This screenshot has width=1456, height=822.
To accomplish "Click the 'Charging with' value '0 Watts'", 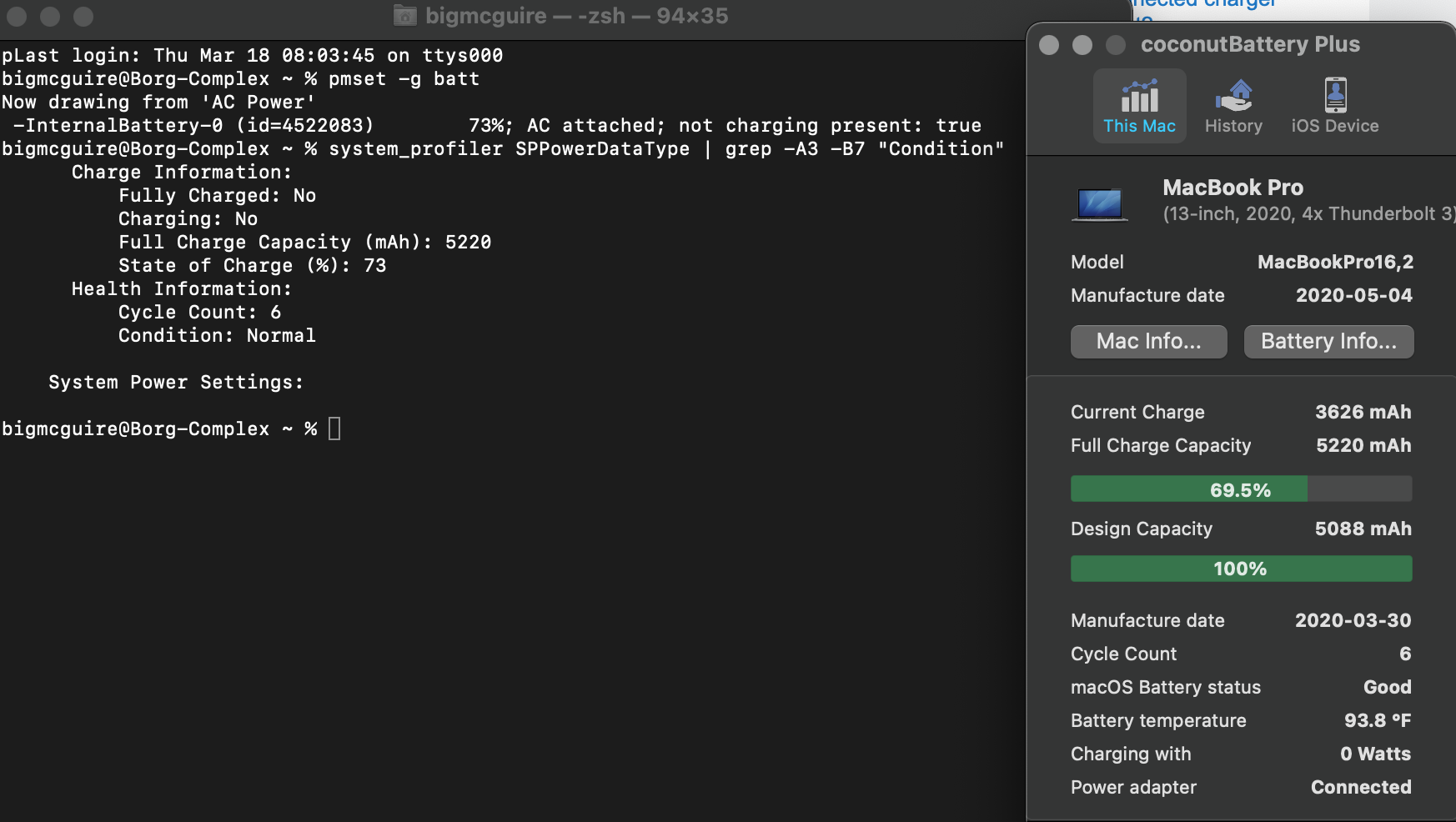I will click(1376, 754).
